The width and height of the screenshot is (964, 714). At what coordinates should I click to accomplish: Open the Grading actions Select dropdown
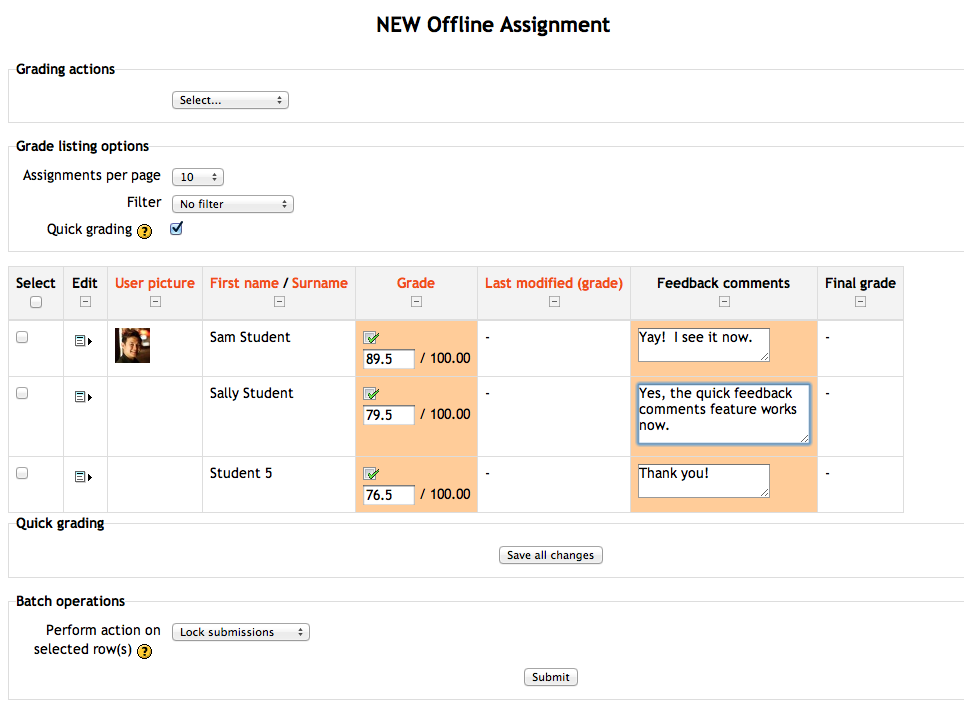pyautogui.click(x=231, y=100)
